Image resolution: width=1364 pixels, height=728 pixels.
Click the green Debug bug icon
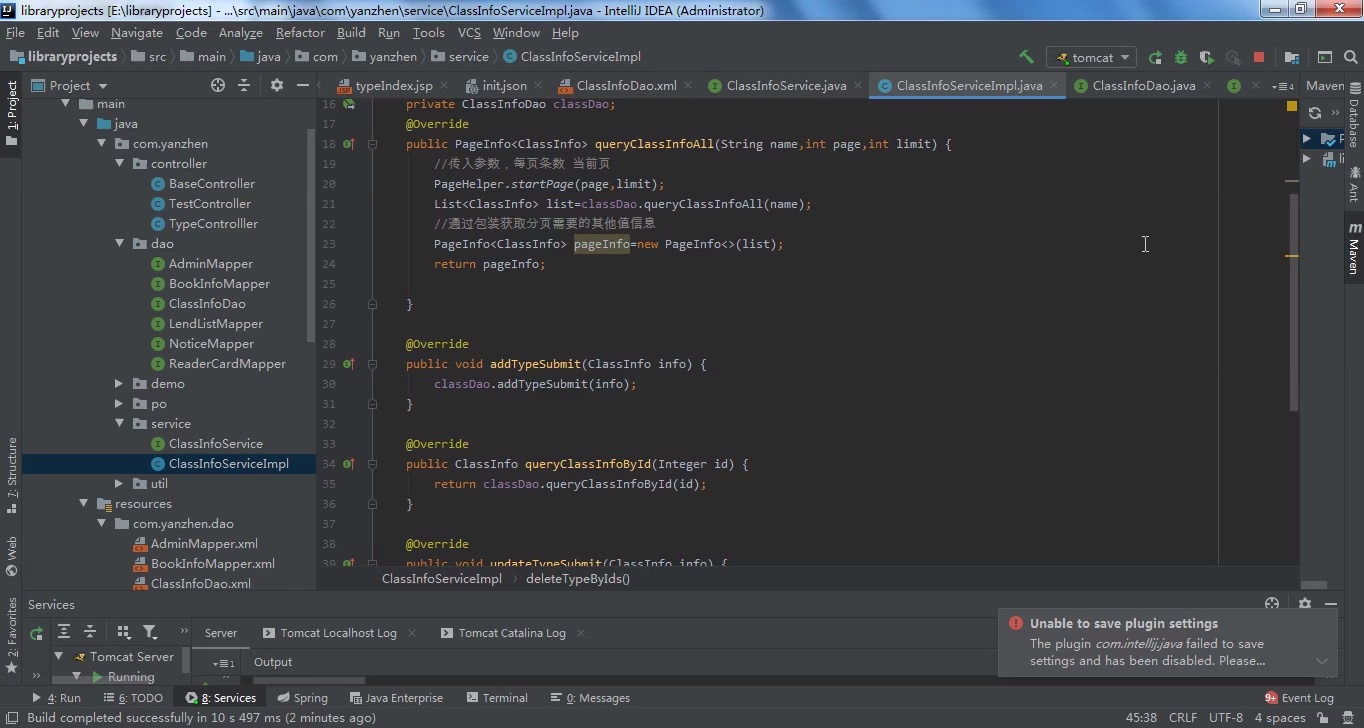1181,57
